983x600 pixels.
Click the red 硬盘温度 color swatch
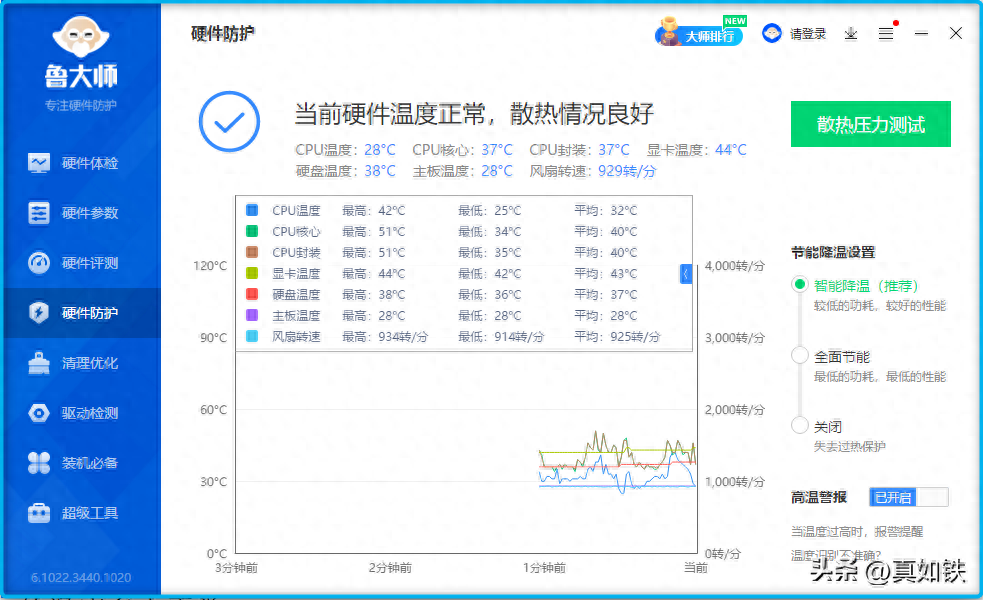250,293
